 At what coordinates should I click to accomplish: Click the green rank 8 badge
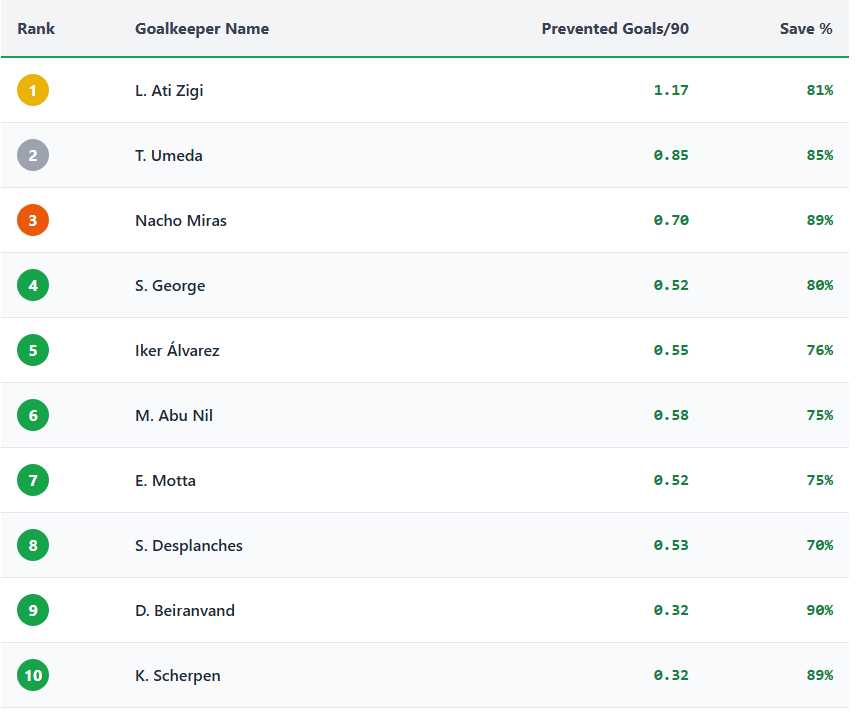[33, 546]
